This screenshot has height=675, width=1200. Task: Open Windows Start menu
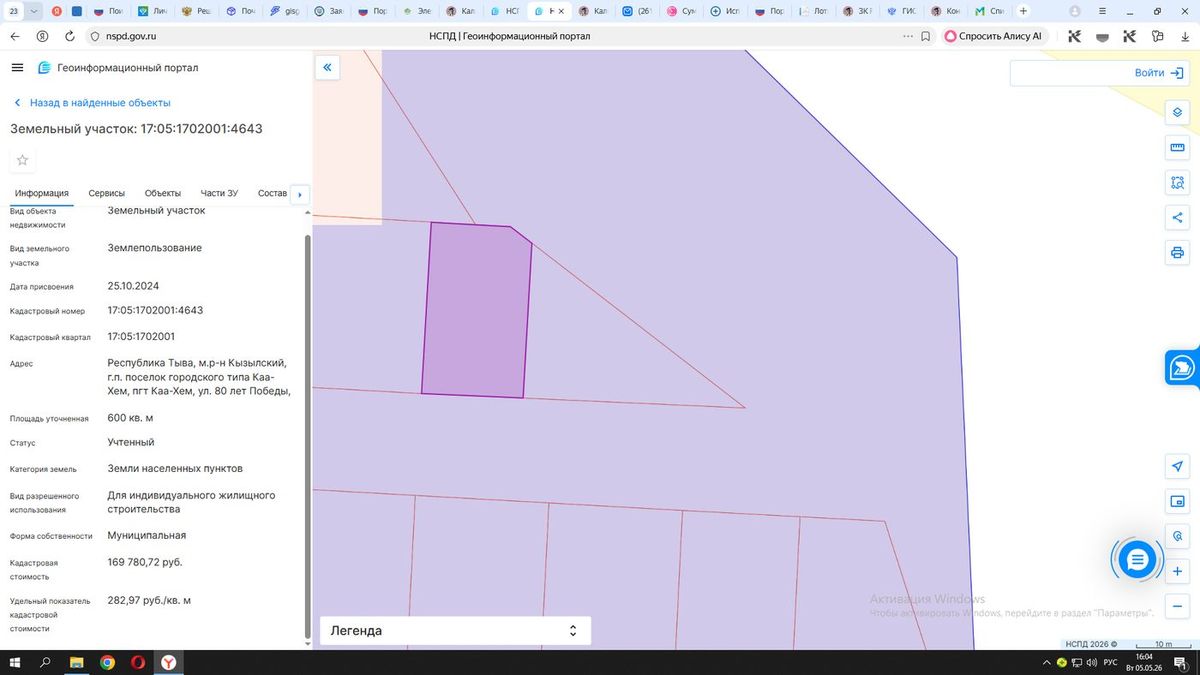click(x=15, y=662)
